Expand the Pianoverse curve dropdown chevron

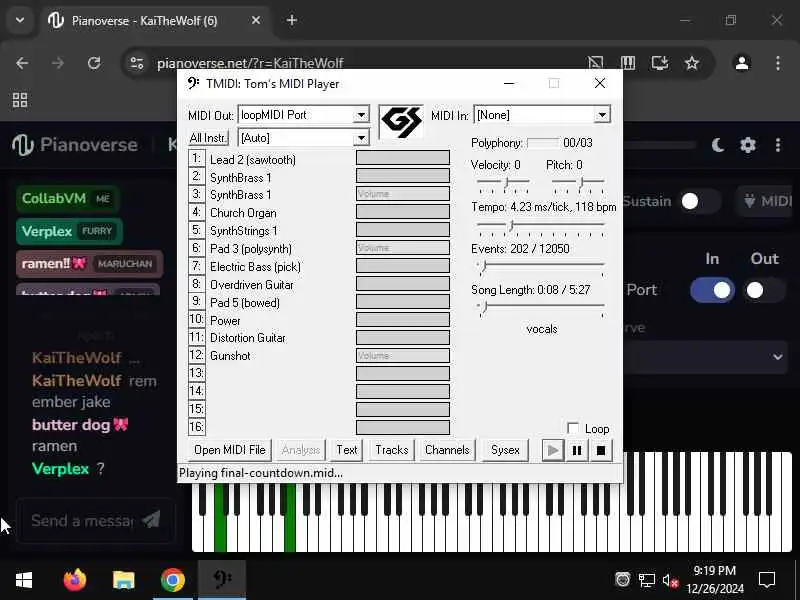point(778,357)
